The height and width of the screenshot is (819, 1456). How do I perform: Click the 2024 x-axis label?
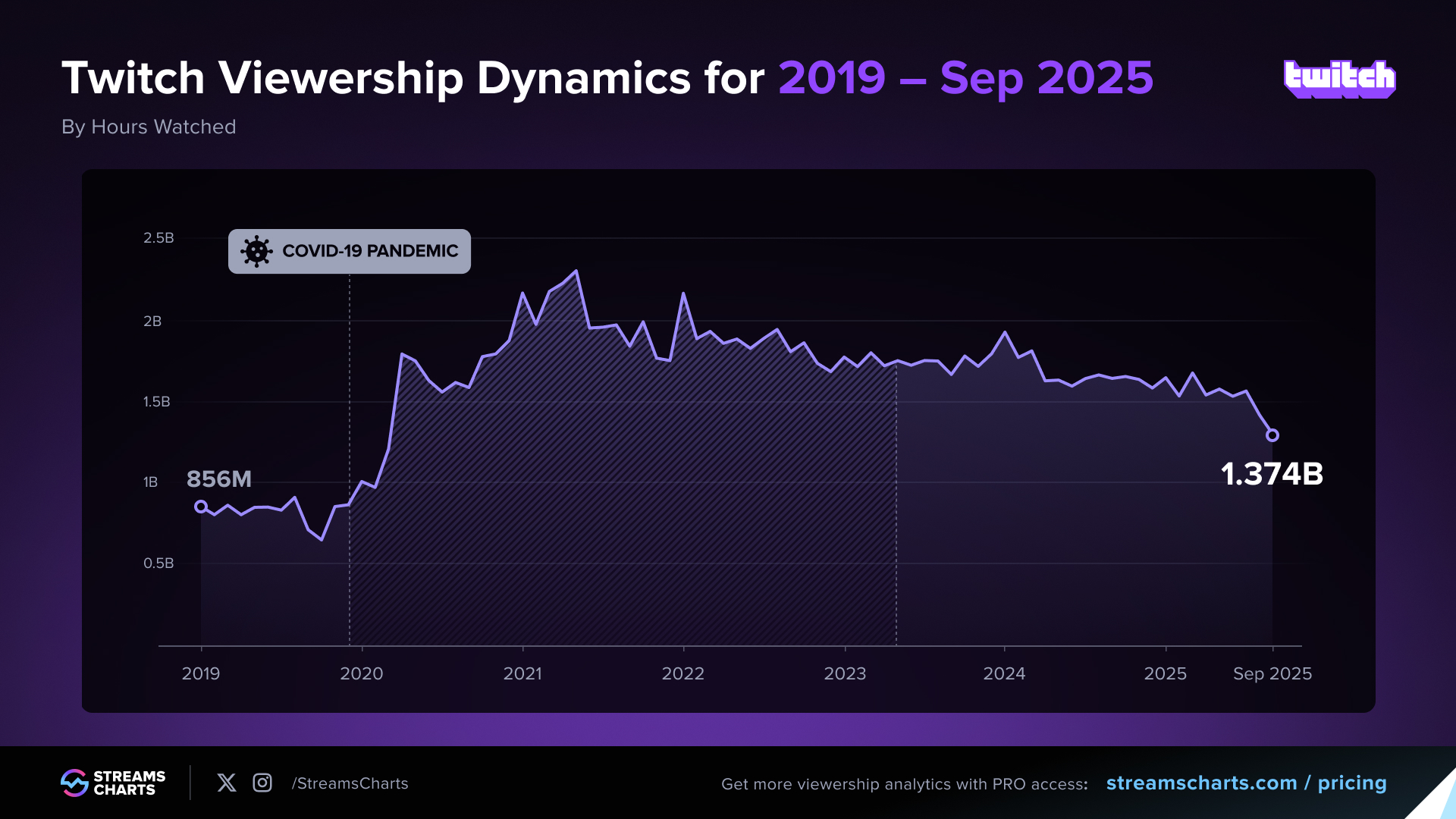click(x=1004, y=673)
